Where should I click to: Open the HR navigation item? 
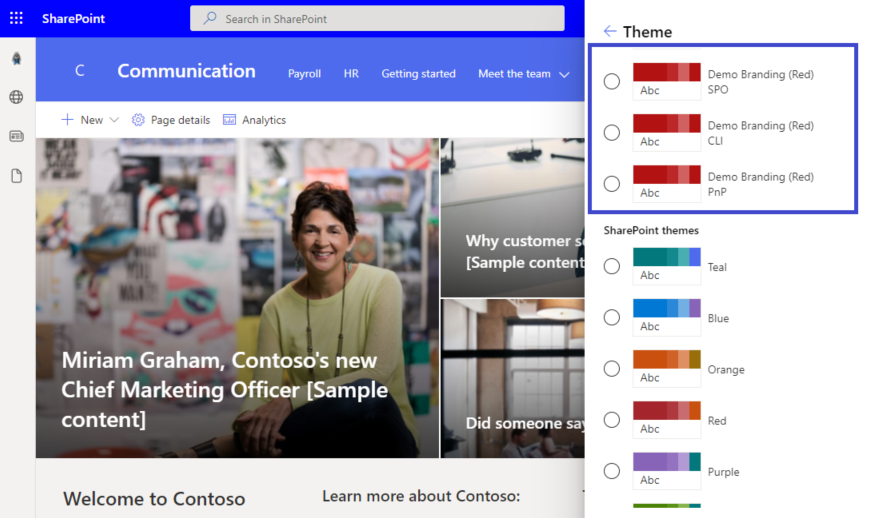(351, 74)
